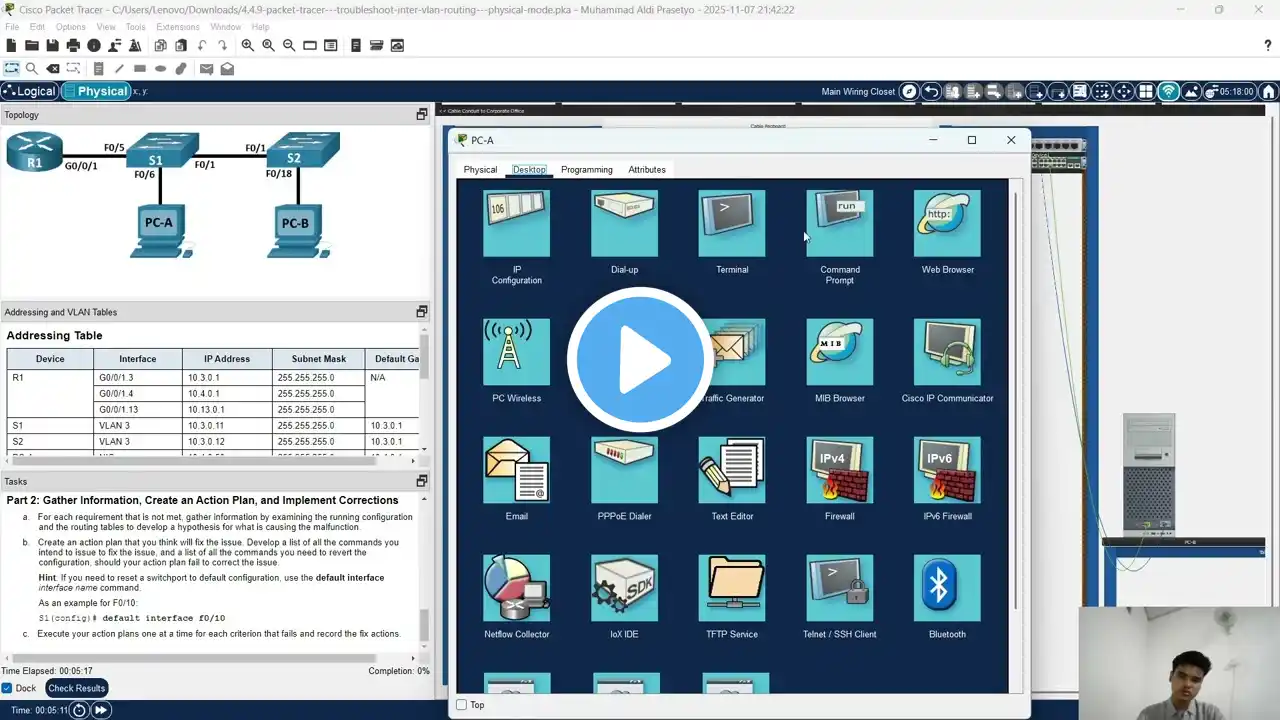Click the Zoom Out magnifier icon
Viewport: 1280px width, 720px height.
point(289,45)
